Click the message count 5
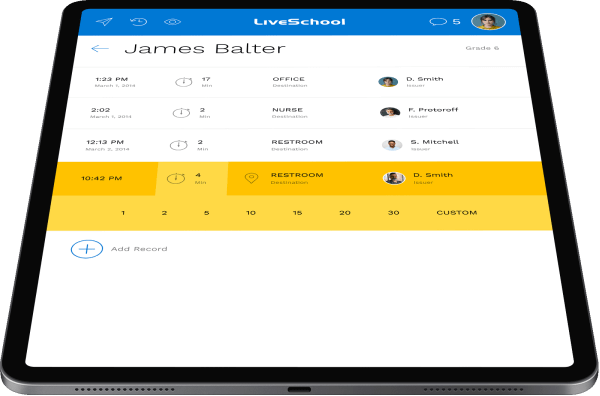 coord(456,22)
